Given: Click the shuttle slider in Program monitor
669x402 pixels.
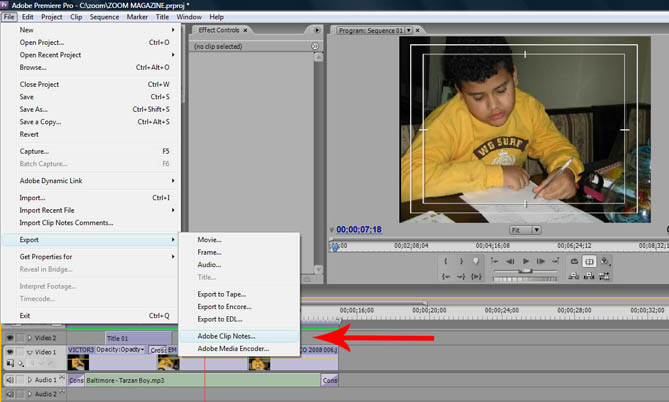Looking at the screenshot, I should point(525,272).
